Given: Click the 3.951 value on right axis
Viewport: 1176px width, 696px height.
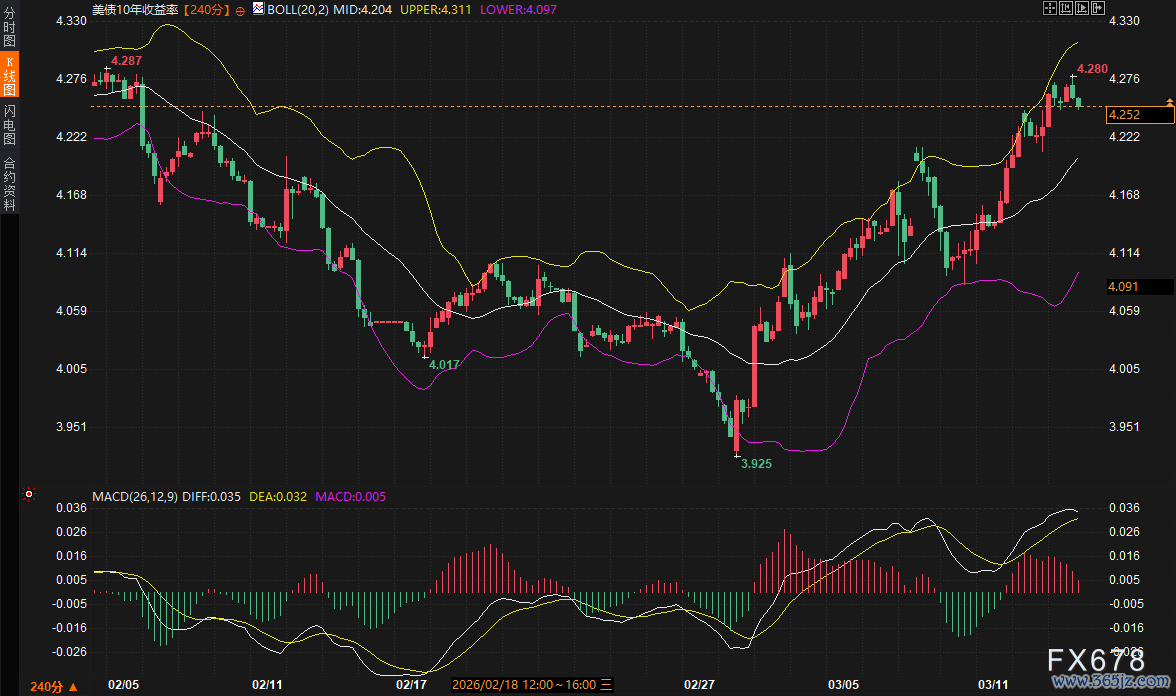Looking at the screenshot, I should 1124,427.
